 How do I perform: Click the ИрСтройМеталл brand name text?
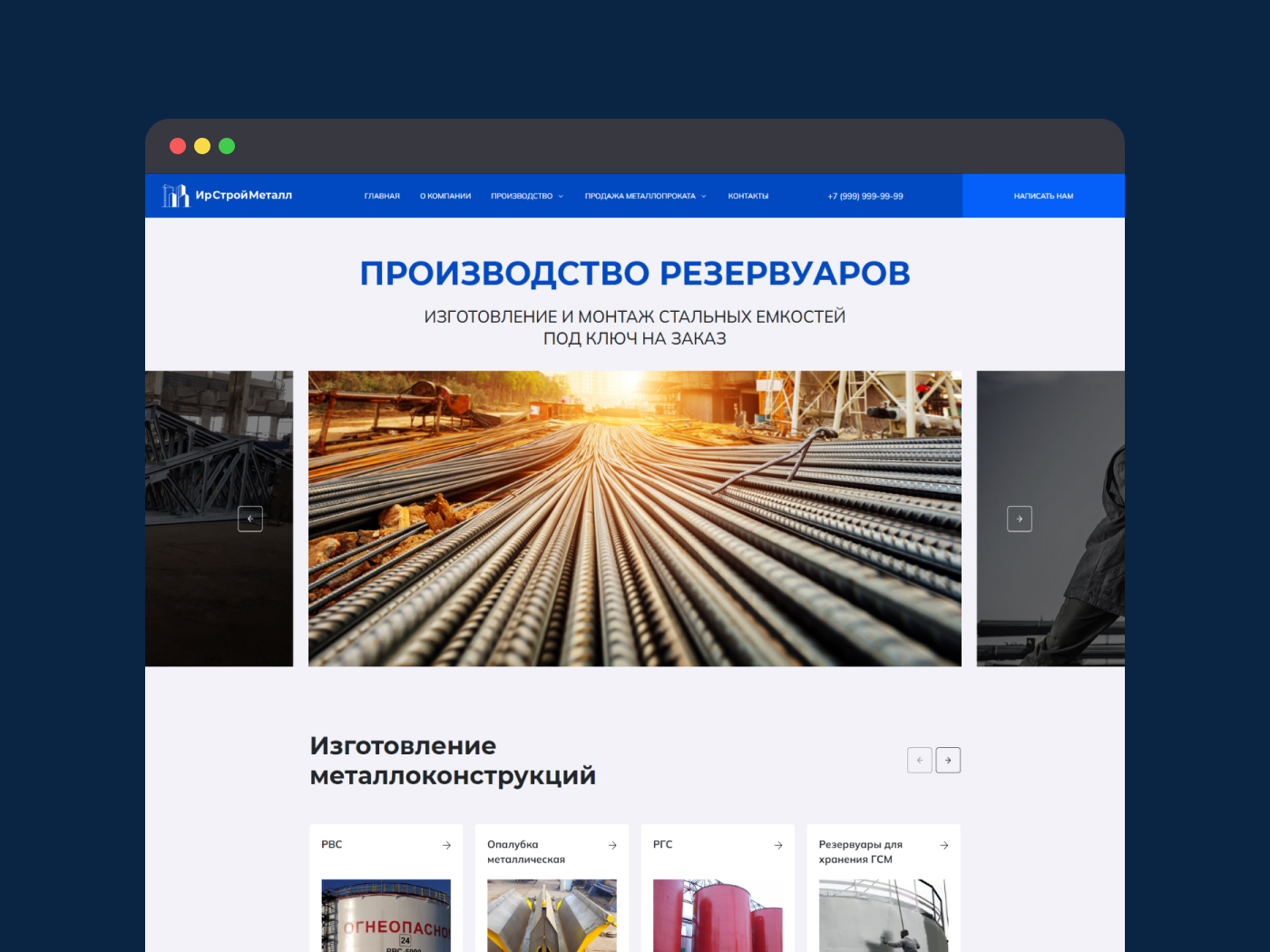click(244, 195)
